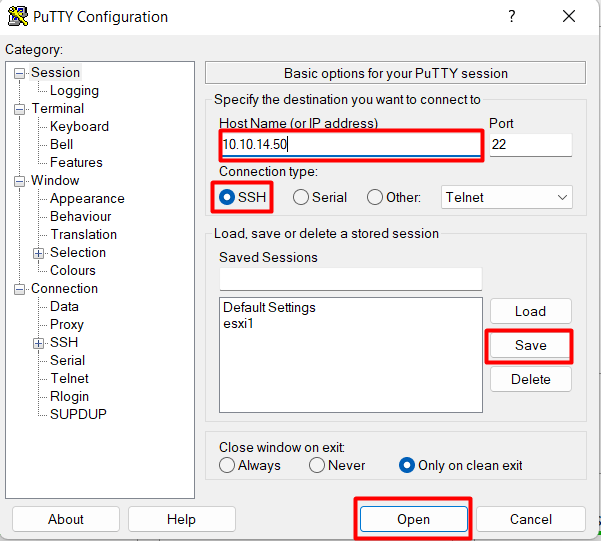
Task: Load the selected saved session
Action: (x=530, y=311)
